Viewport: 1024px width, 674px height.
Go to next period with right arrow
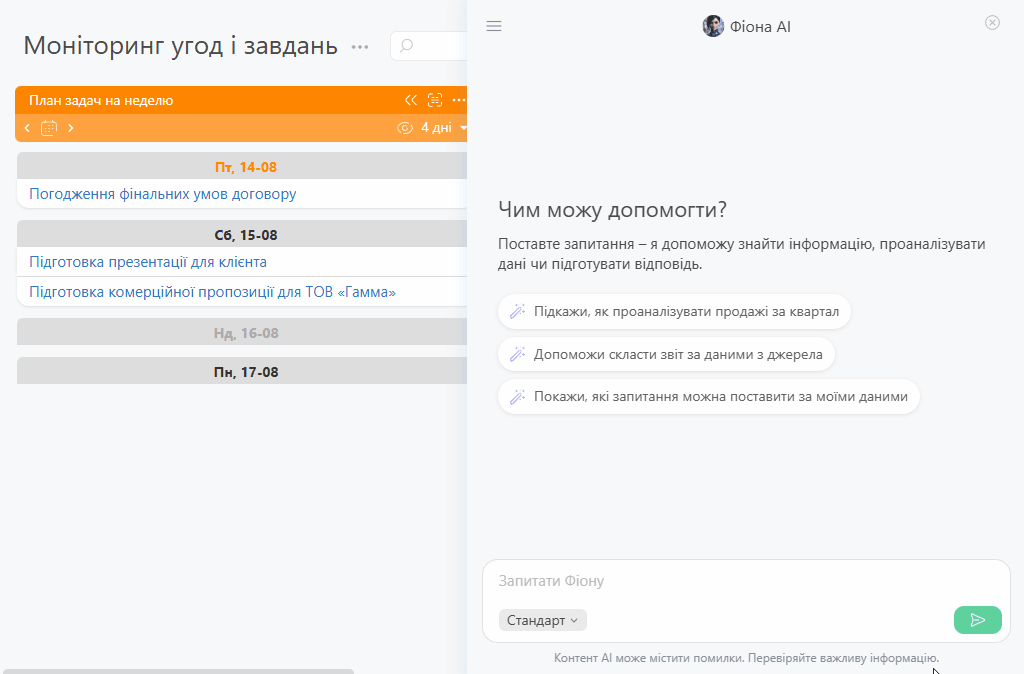click(71, 128)
